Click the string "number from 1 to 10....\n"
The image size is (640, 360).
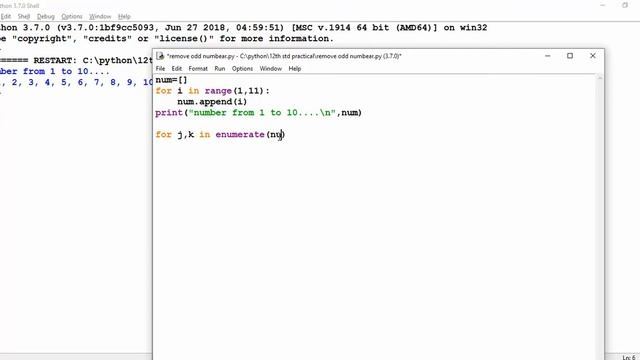(x=262, y=113)
